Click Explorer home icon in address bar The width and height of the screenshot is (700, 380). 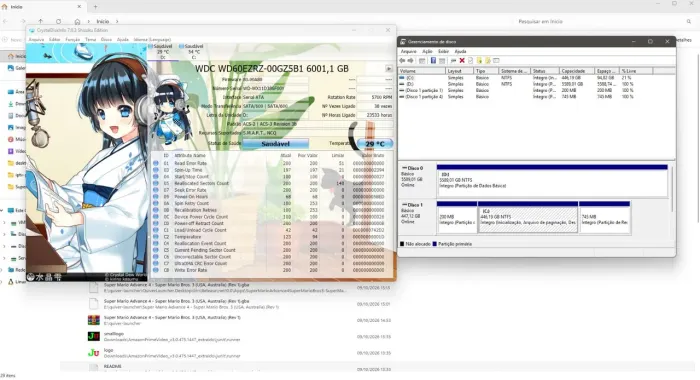click(77, 21)
